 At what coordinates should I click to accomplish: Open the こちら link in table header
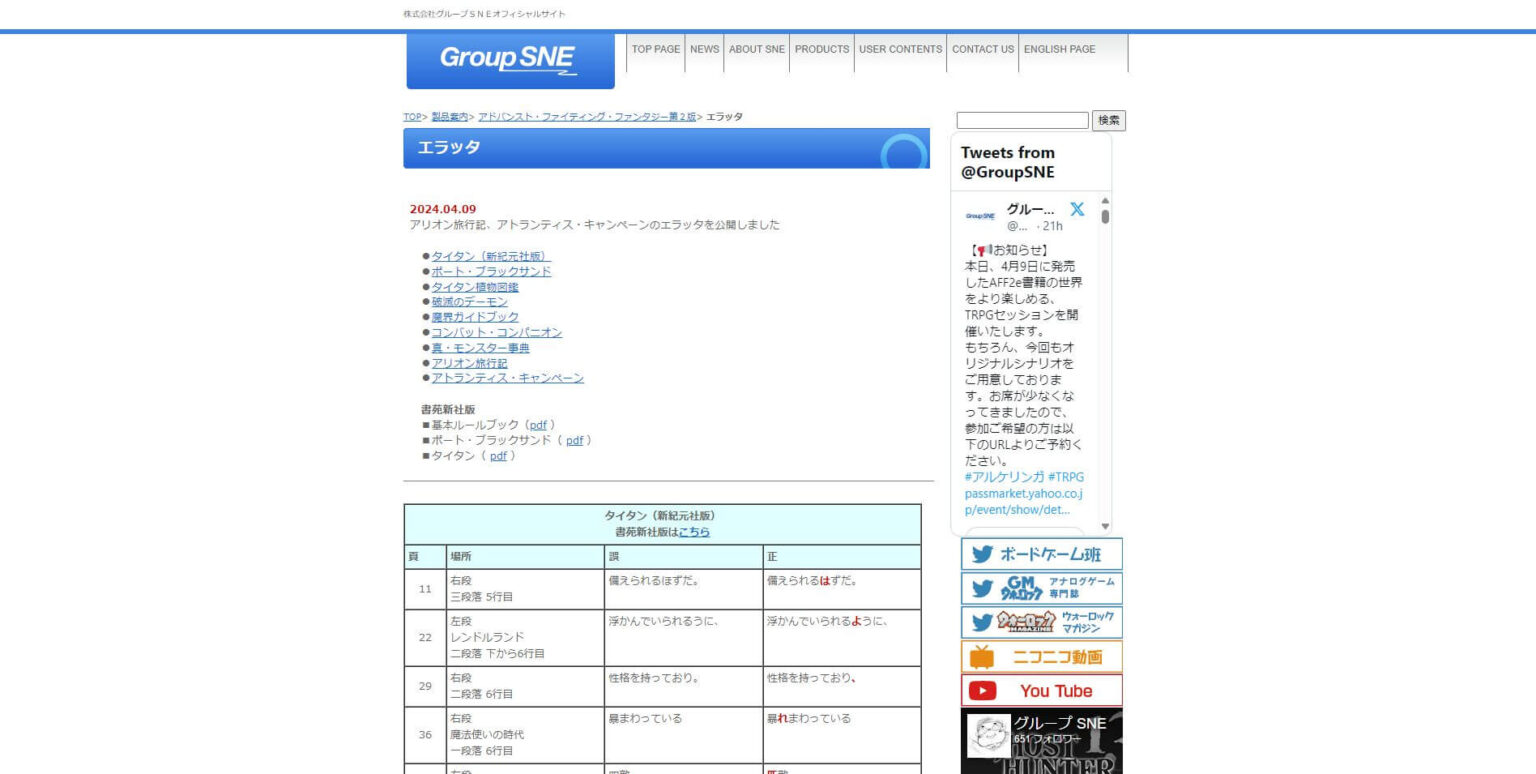coord(694,532)
